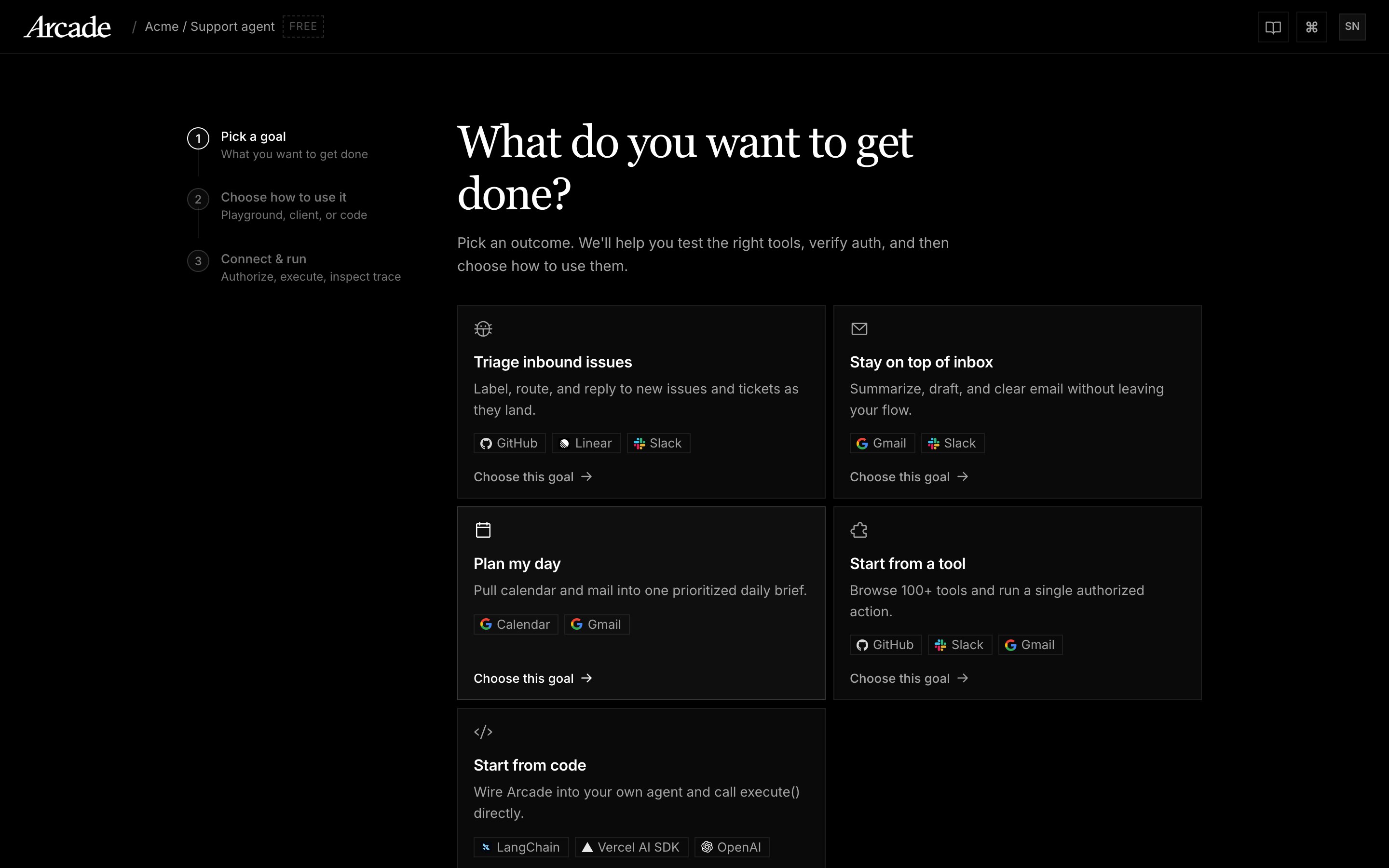Click Gmail chip in Plan my day
This screenshot has width=1389, height=868.
tap(597, 624)
